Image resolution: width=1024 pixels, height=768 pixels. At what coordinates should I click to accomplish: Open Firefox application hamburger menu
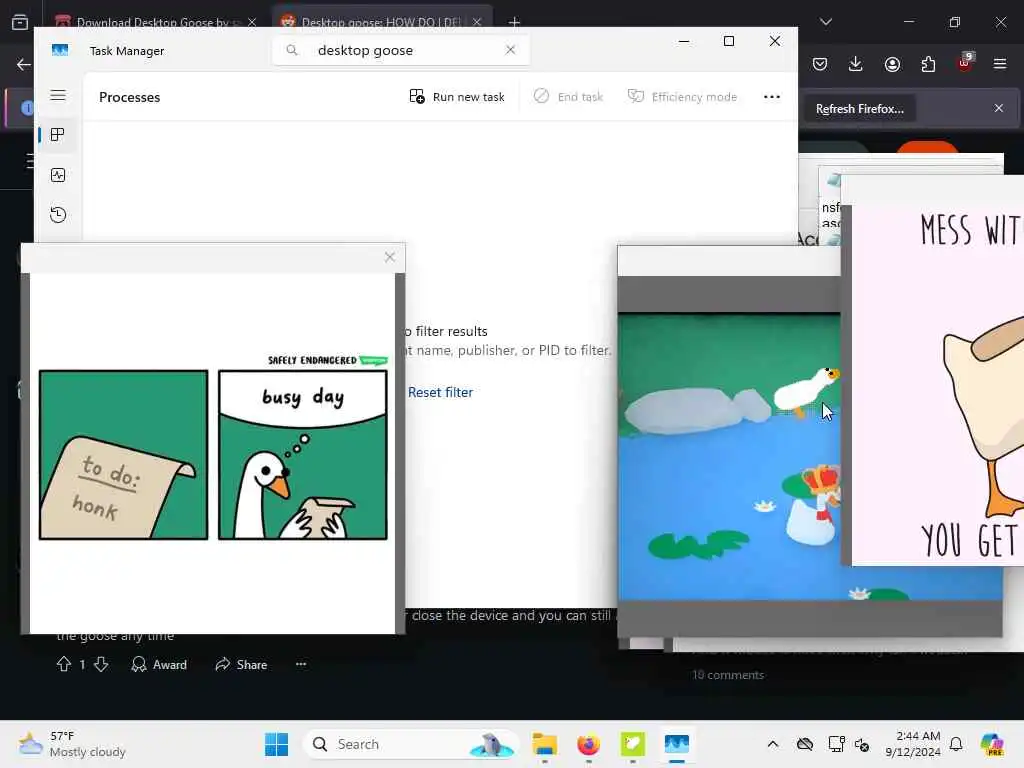[1000, 64]
